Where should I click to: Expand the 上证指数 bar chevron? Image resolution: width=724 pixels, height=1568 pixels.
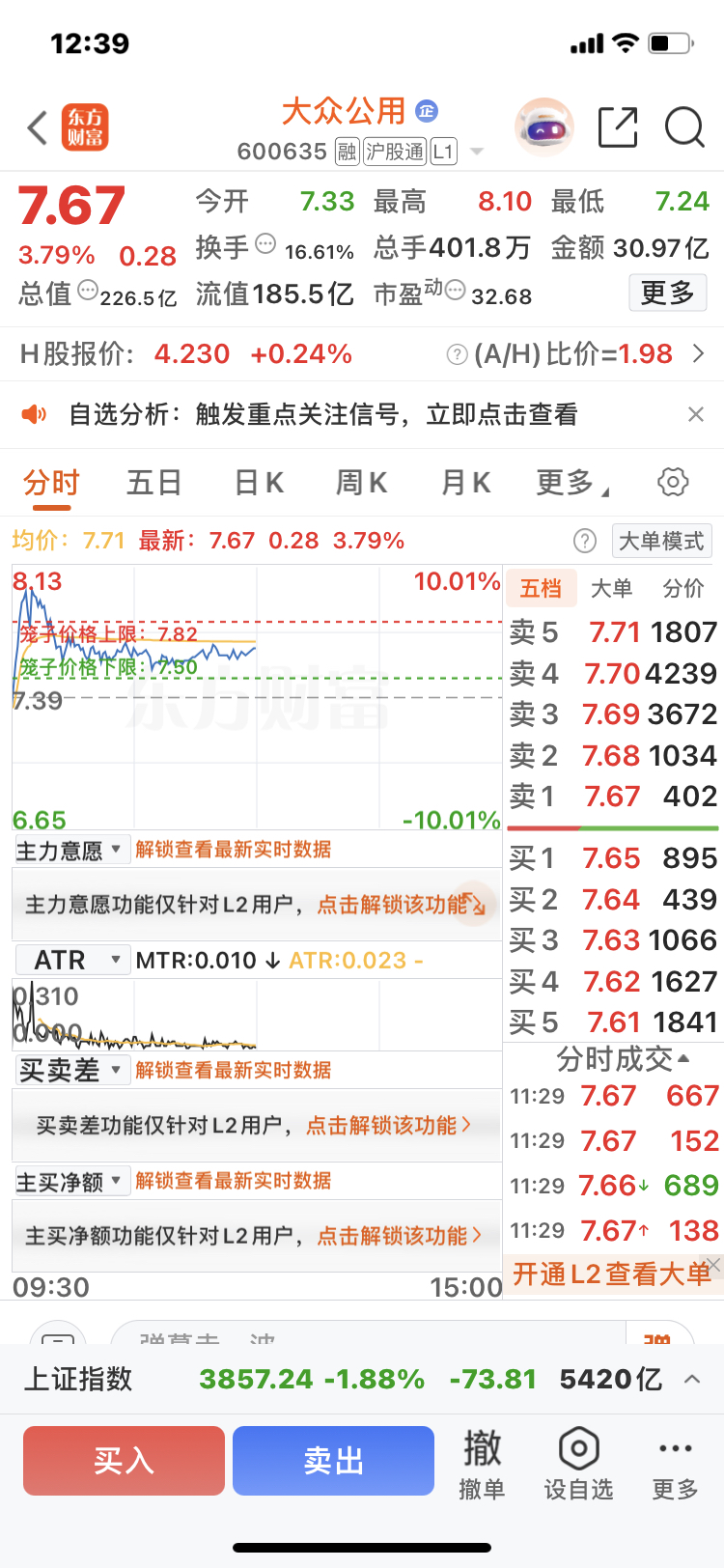(x=692, y=1380)
